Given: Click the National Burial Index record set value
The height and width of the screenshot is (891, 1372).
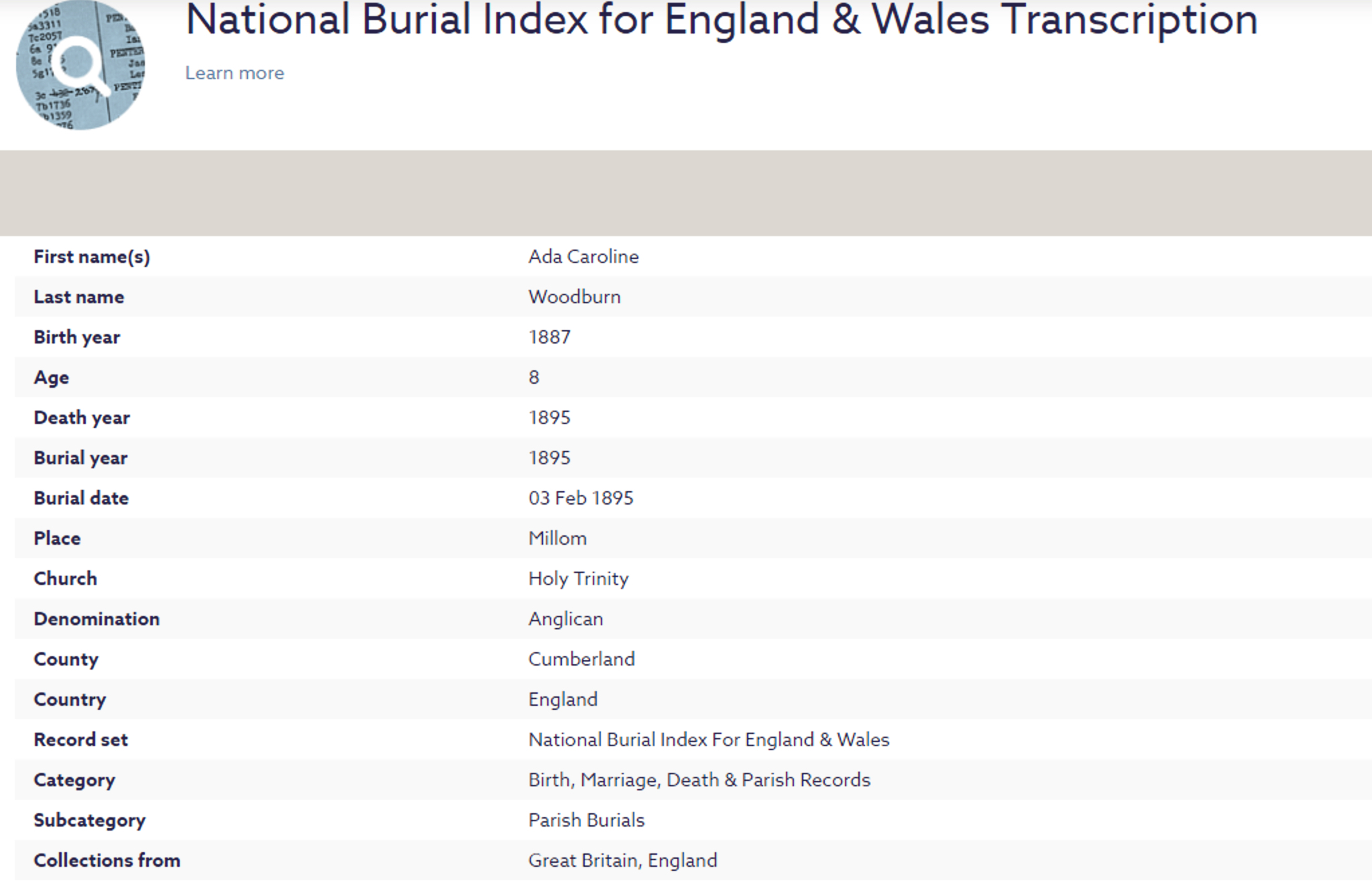Looking at the screenshot, I should click(709, 740).
